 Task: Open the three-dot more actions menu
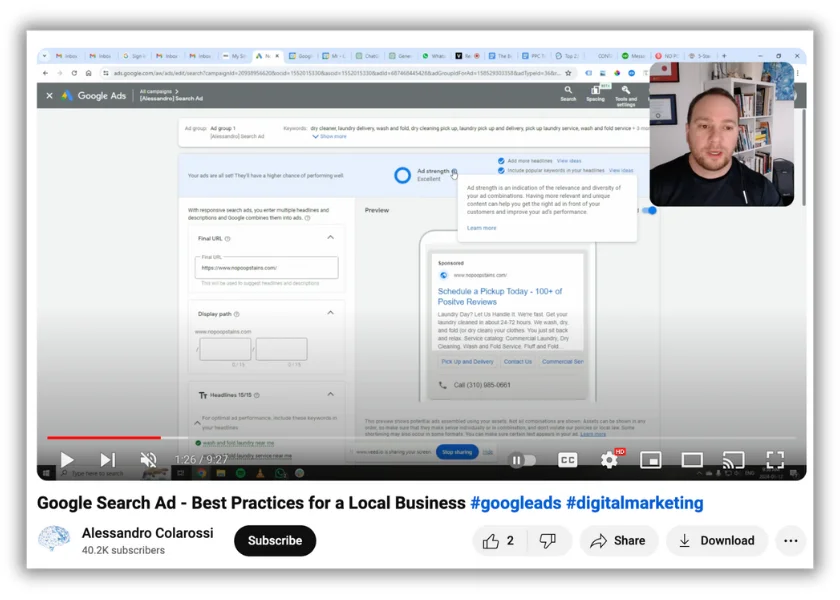coord(791,541)
